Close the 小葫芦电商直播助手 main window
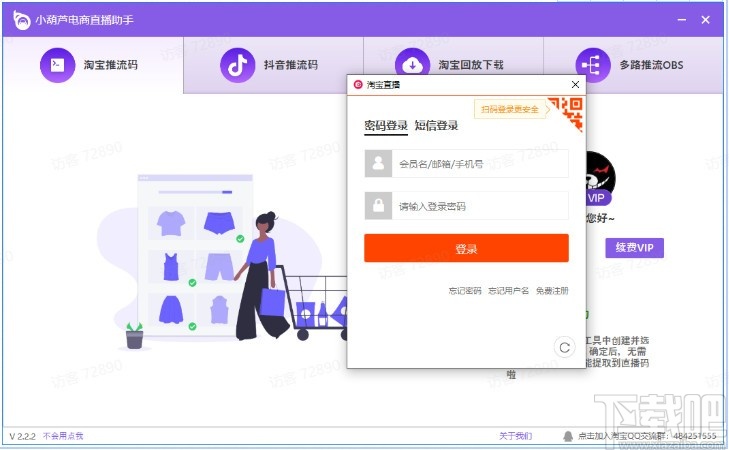Viewport: 729px width, 450px height. tap(705, 20)
